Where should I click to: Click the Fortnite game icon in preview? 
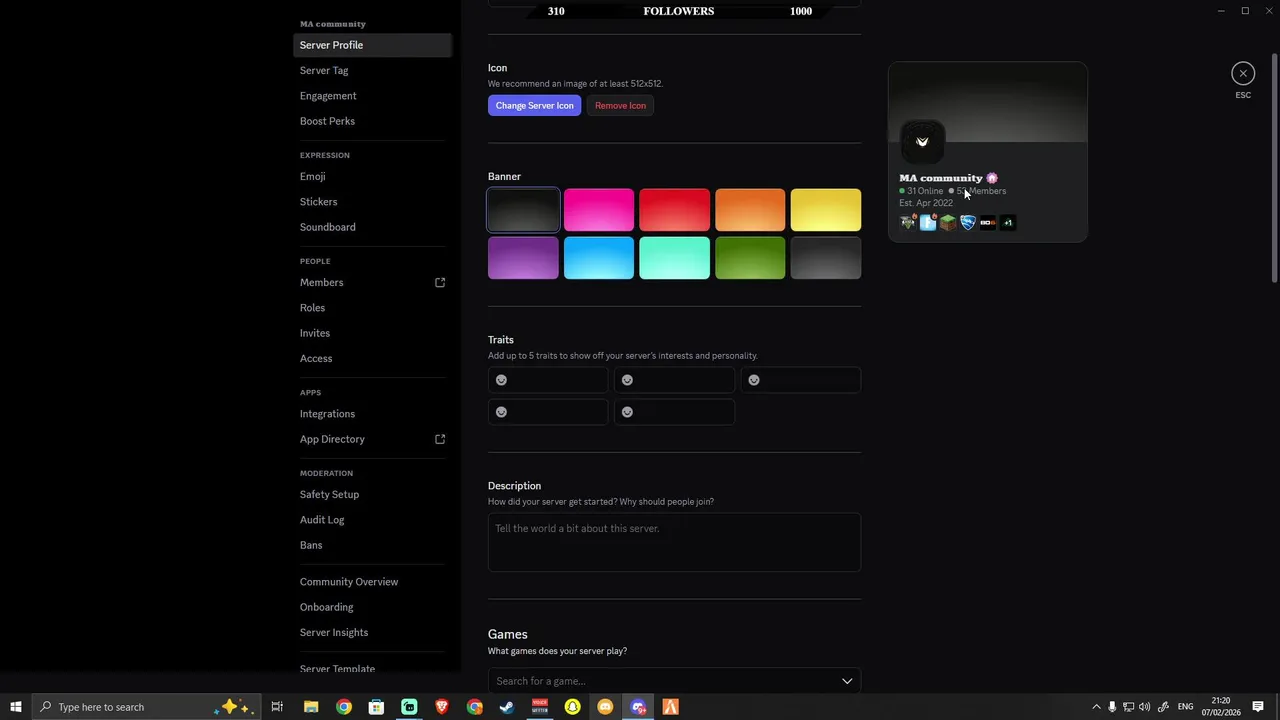[x=928, y=222]
